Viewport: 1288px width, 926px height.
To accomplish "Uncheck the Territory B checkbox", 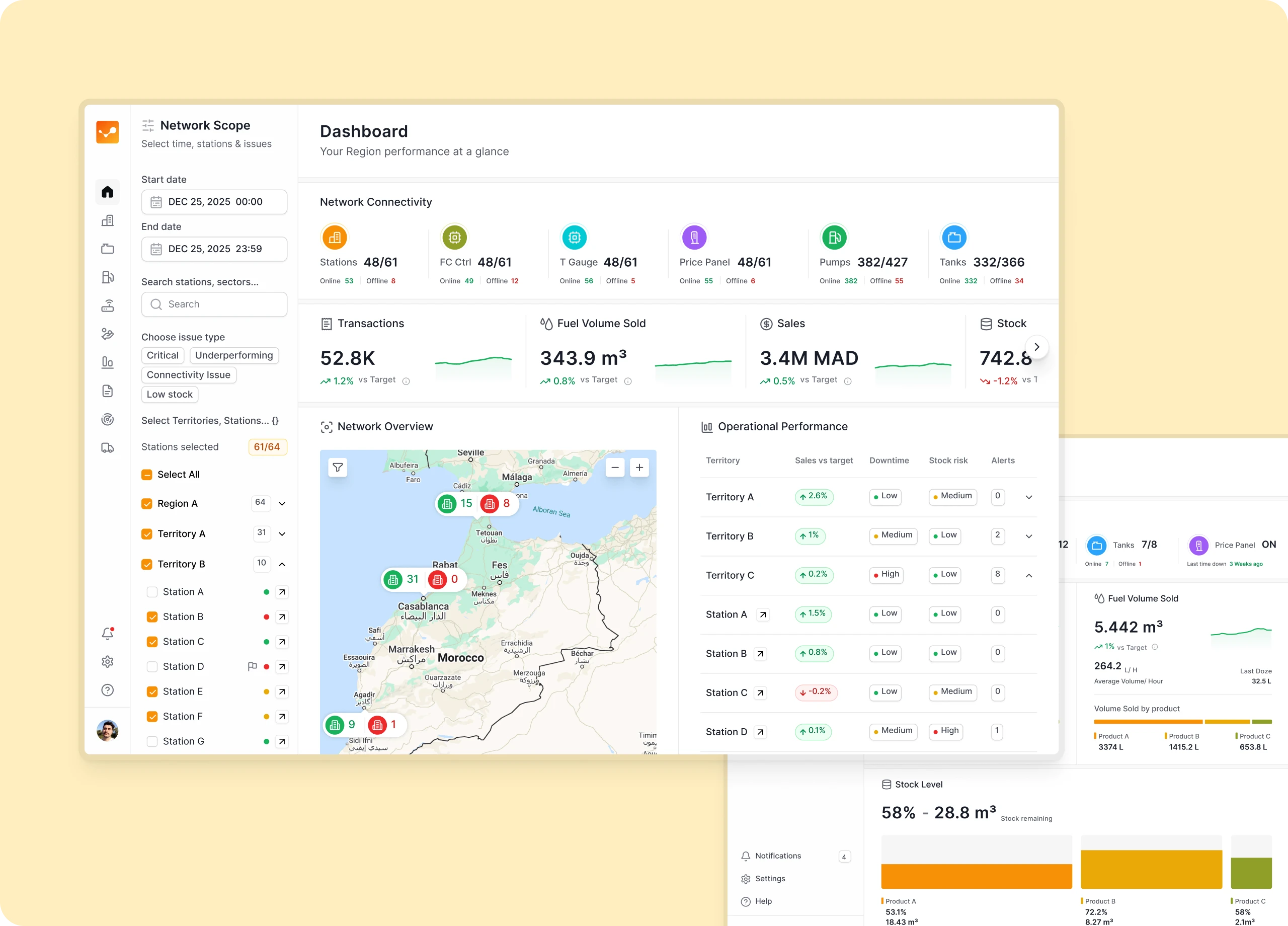I will [146, 564].
